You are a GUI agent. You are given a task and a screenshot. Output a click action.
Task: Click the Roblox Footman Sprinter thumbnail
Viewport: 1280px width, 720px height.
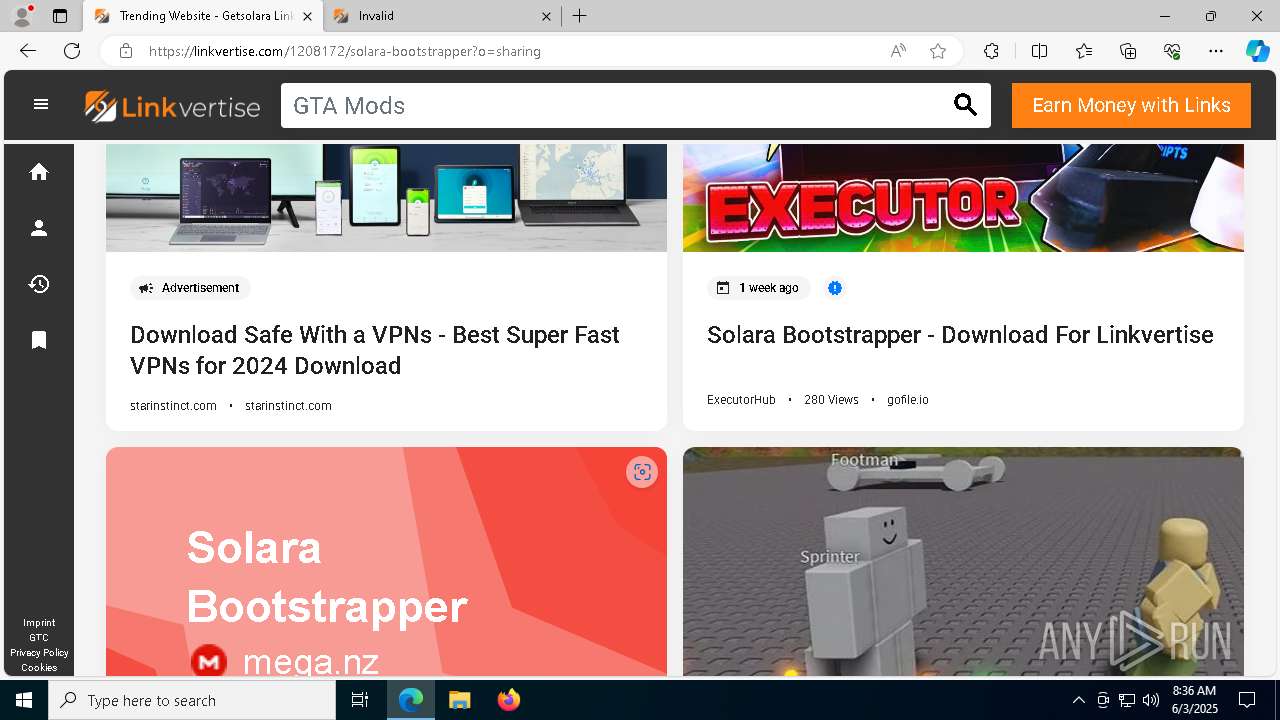coord(963,561)
